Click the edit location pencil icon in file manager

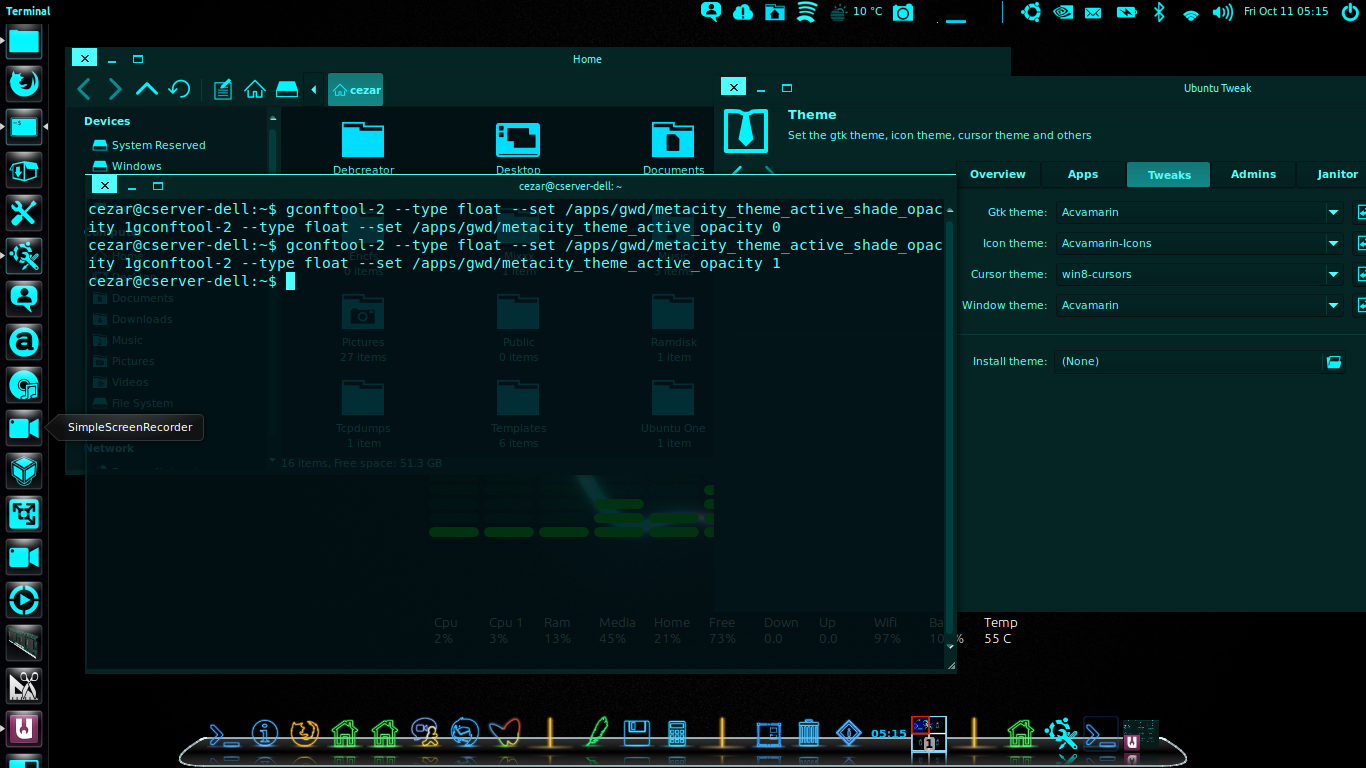[x=222, y=89]
